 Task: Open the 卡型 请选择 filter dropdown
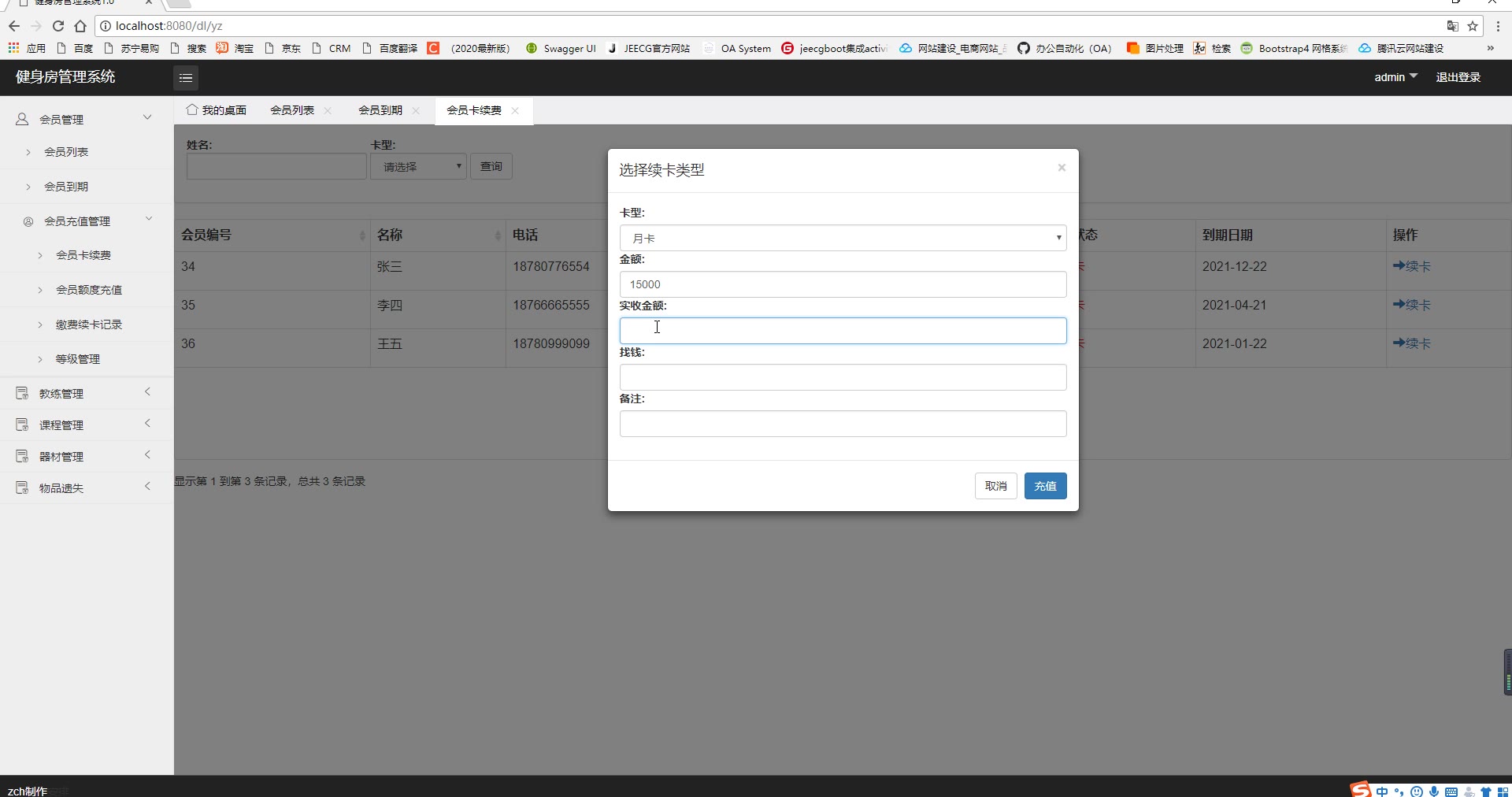(x=419, y=166)
